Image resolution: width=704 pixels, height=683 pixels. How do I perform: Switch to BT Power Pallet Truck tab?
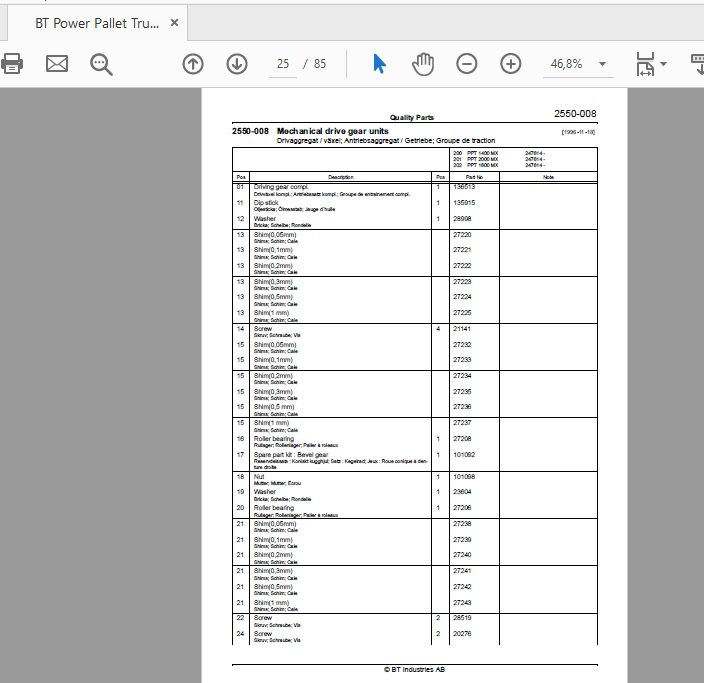tap(97, 23)
